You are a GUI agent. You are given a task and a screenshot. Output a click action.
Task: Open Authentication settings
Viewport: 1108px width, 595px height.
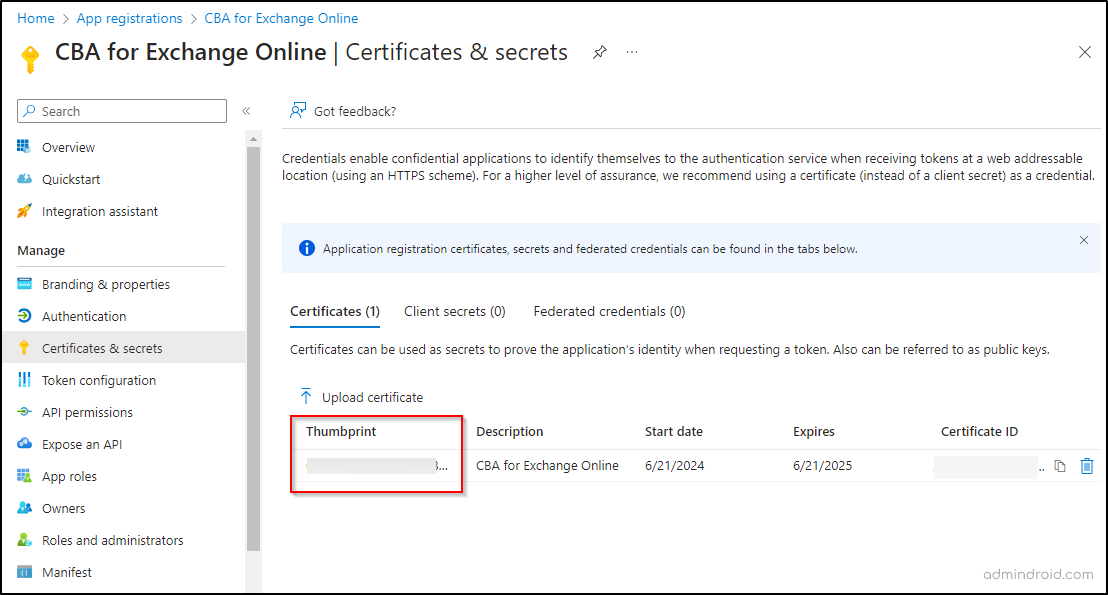pos(81,316)
